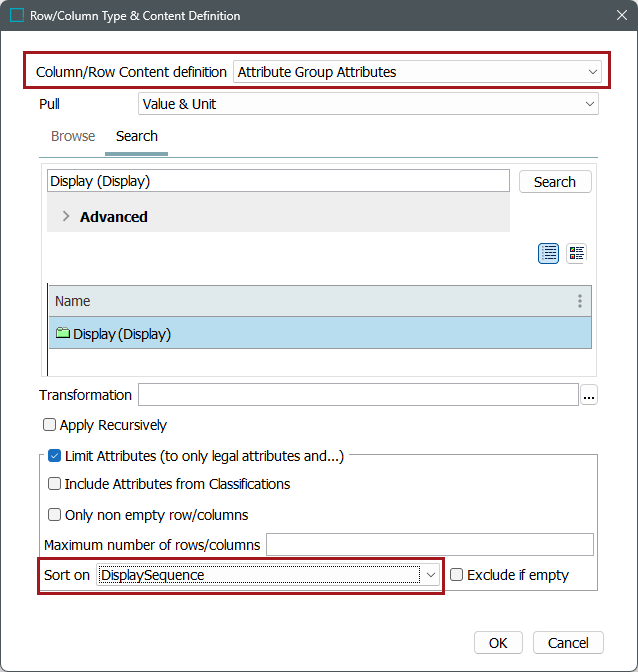638x672 pixels.
Task: Click the Display folder icon in results
Action: (x=63, y=334)
